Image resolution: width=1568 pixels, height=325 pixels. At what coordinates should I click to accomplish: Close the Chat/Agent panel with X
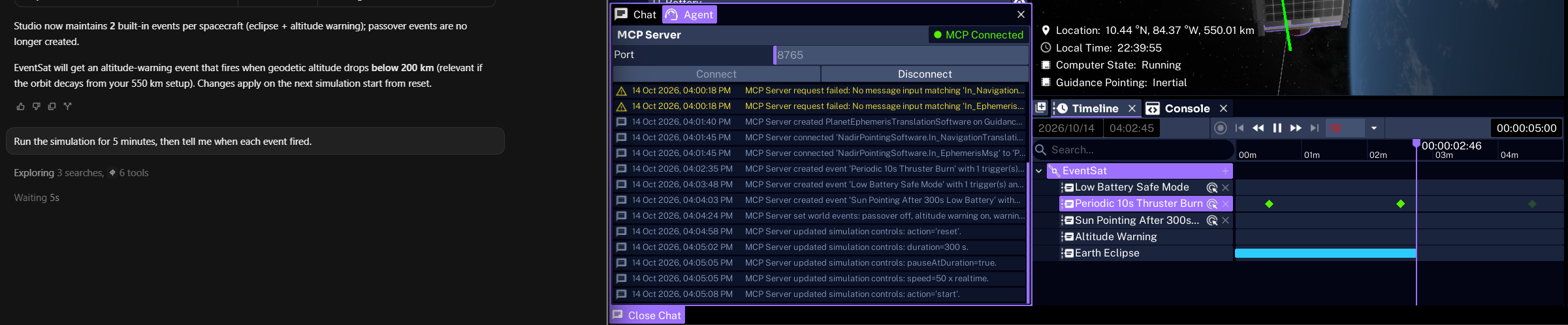(1021, 14)
